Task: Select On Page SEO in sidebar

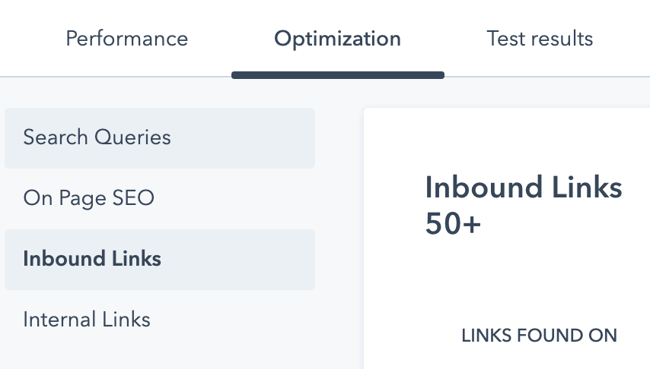Action: 89,198
